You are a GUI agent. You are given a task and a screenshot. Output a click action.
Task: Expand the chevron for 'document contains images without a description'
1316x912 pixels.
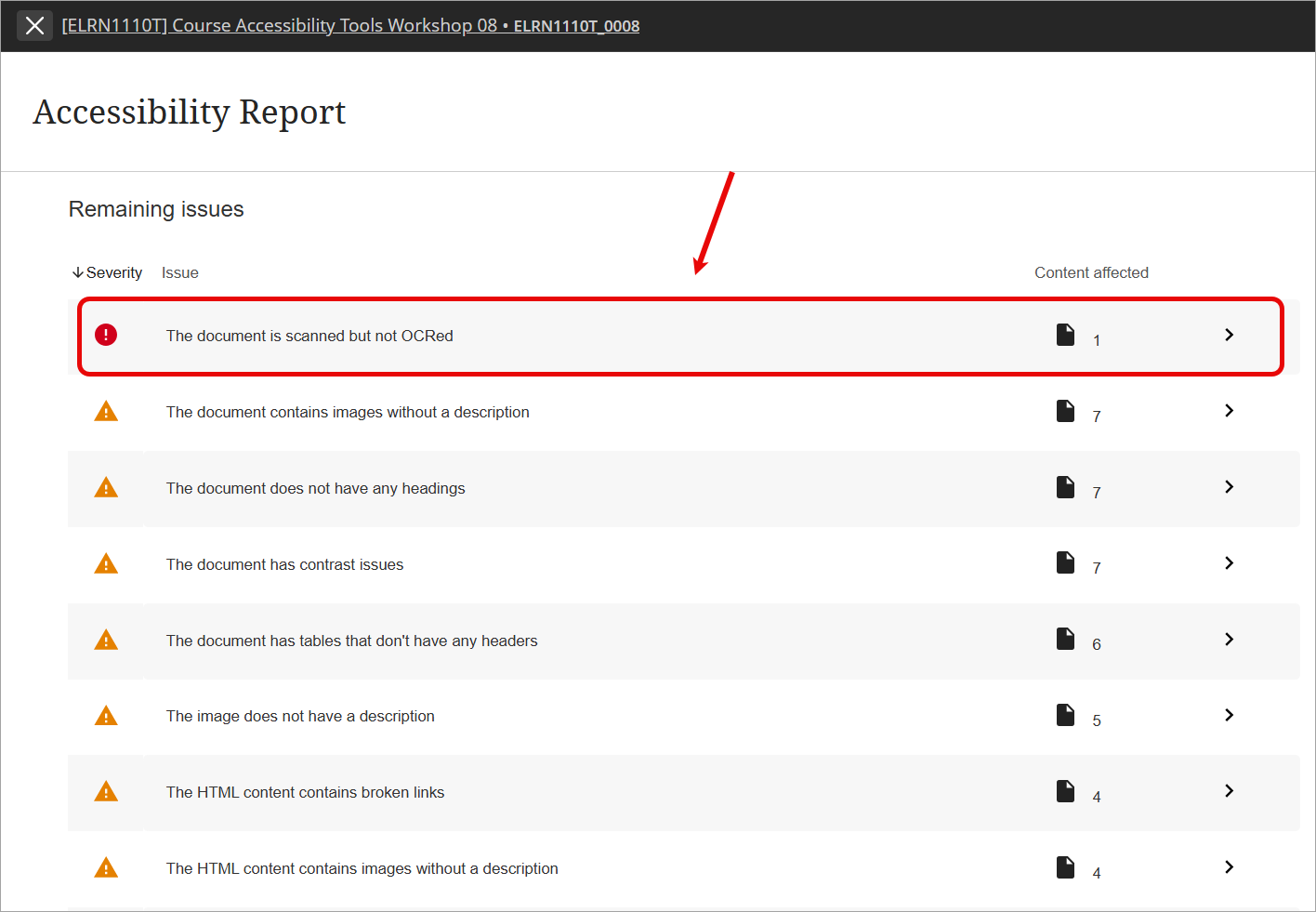(1229, 411)
